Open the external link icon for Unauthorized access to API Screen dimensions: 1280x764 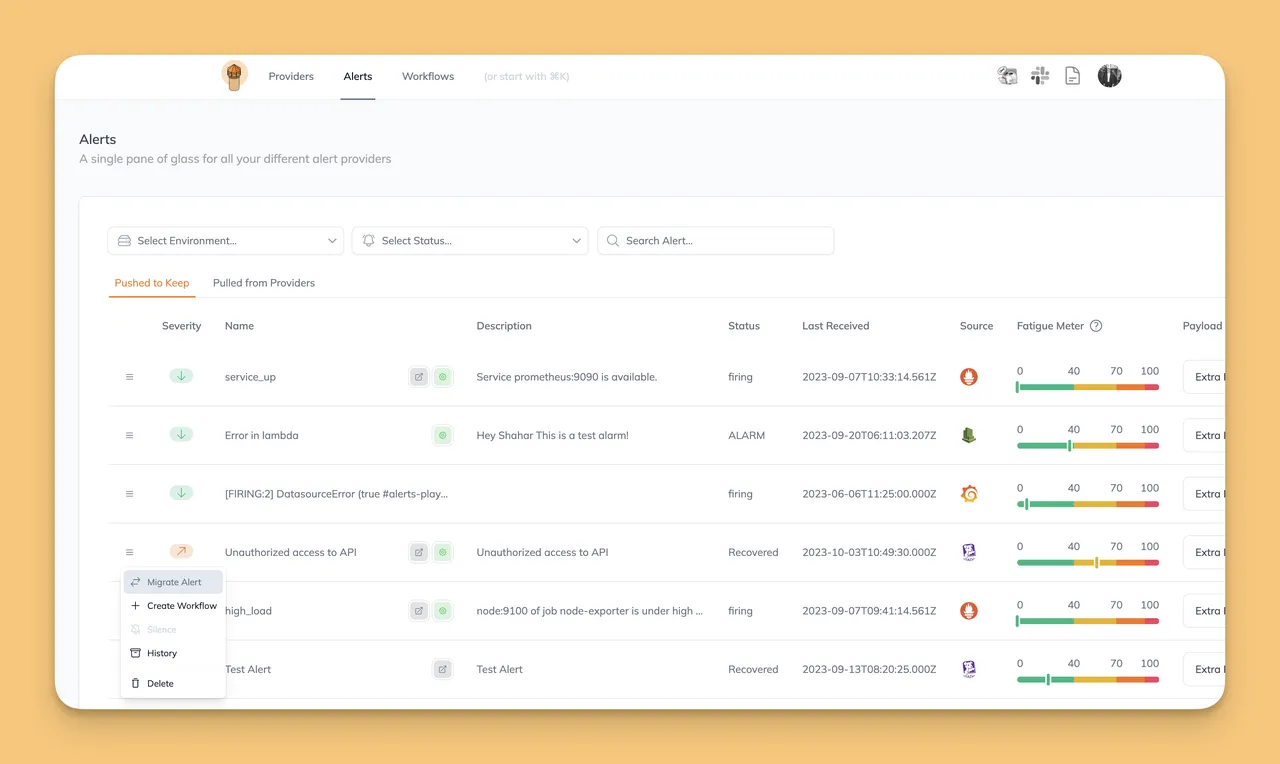click(x=419, y=552)
